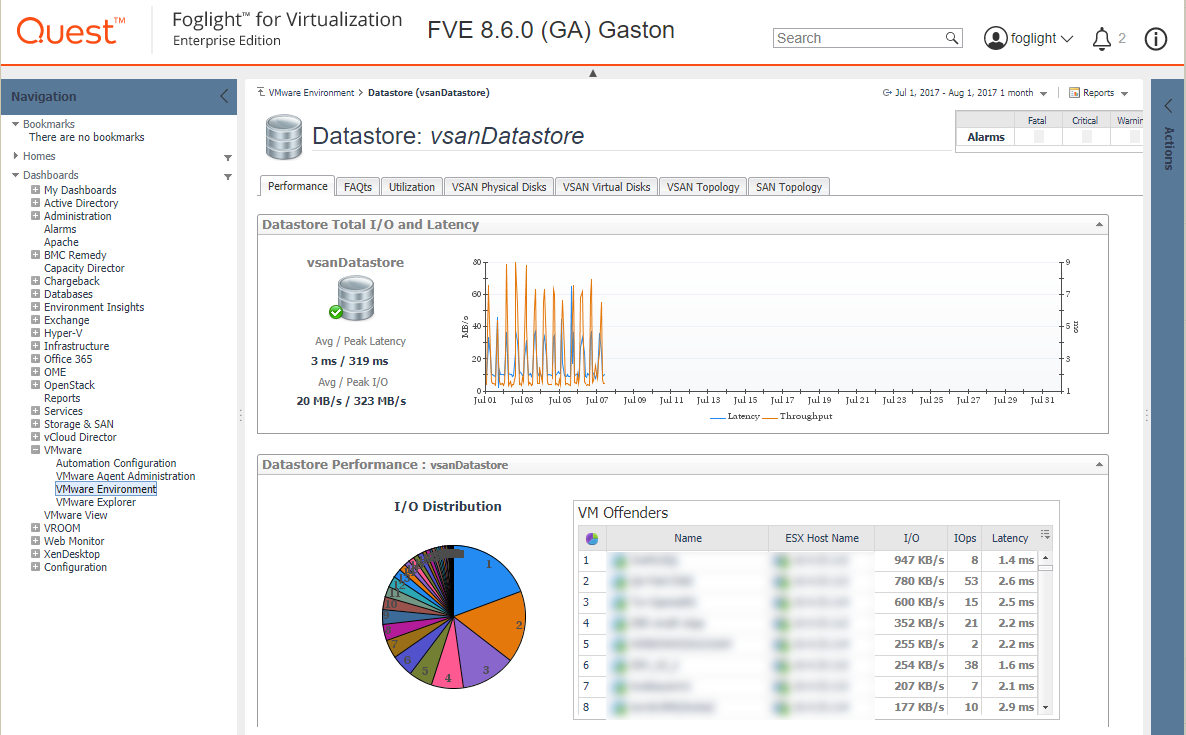
Task: Sort by ESX Host Name column
Action: pos(821,538)
